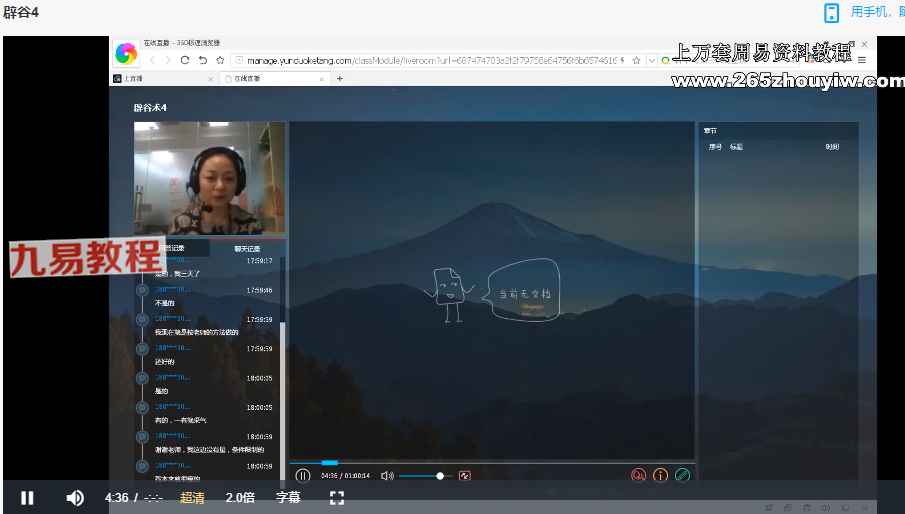Click the avatar beside the 17:59:46 message
The image size is (905, 514).
pos(142,290)
